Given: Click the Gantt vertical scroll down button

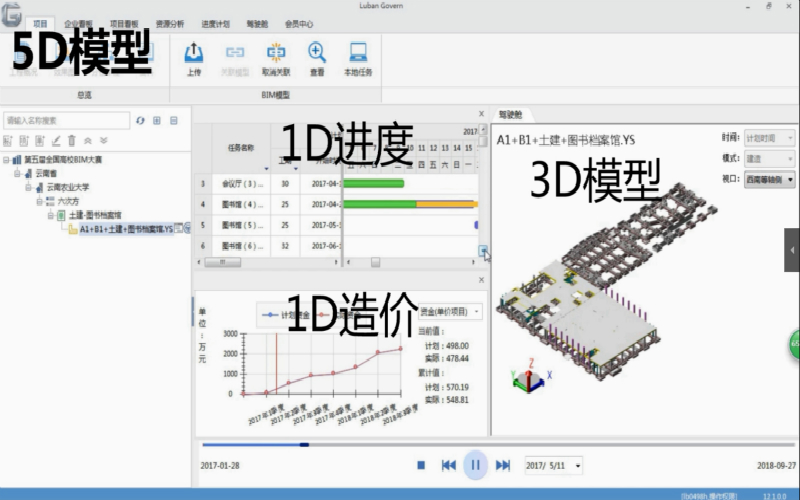Looking at the screenshot, I should tap(483, 251).
